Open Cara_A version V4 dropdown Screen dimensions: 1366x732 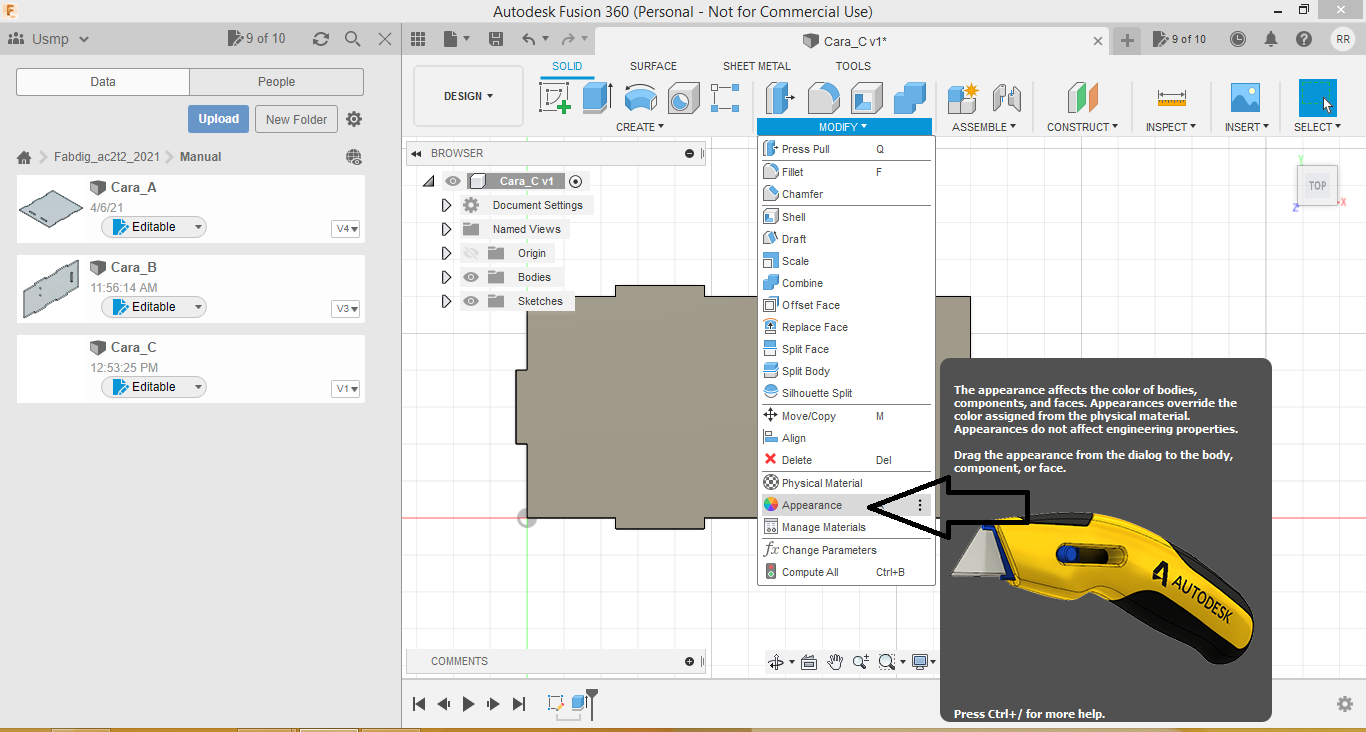tap(346, 229)
